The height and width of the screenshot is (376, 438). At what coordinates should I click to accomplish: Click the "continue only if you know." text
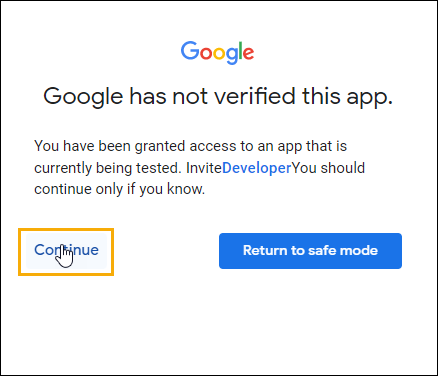pyautogui.click(x=119, y=189)
